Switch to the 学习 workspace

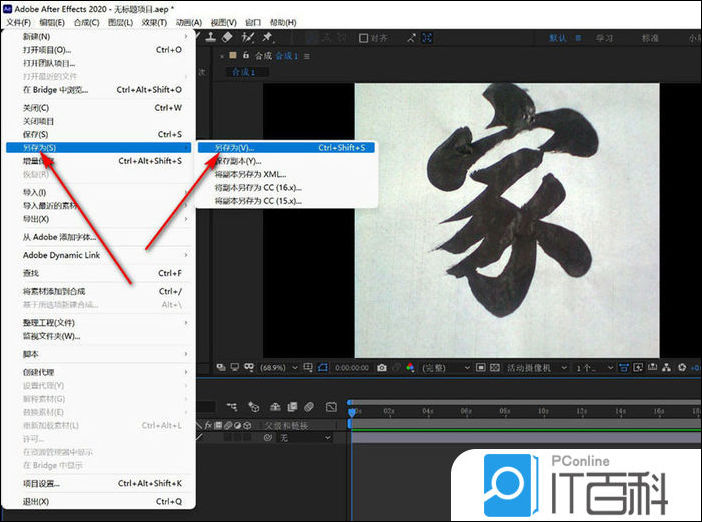[605, 38]
